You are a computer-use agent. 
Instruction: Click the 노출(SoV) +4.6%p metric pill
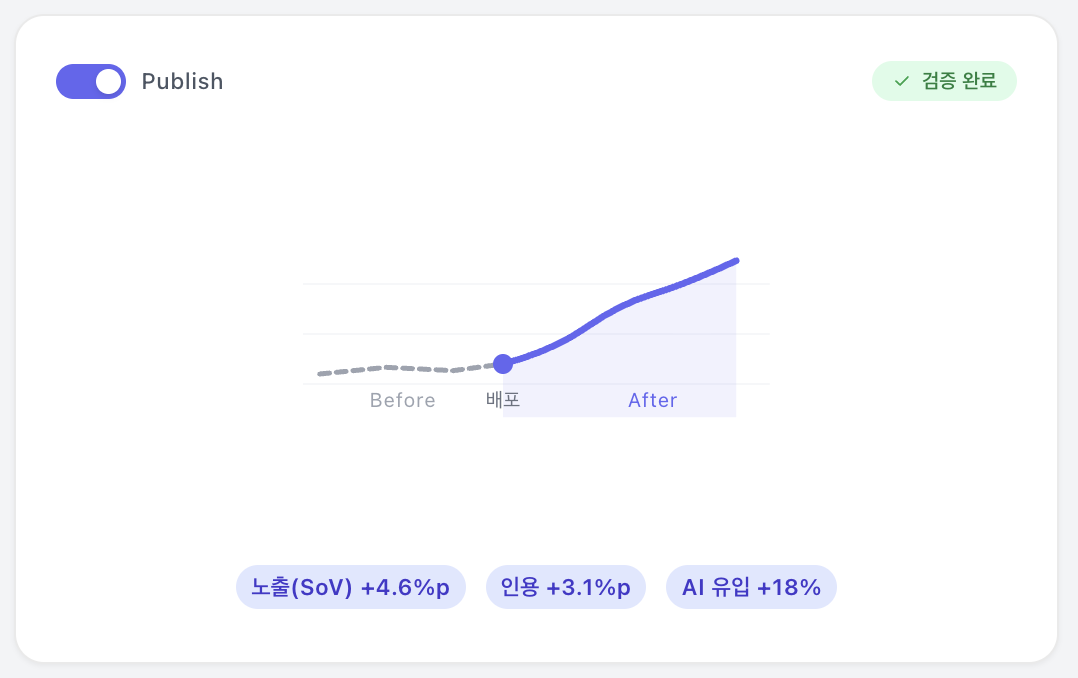tap(351, 587)
